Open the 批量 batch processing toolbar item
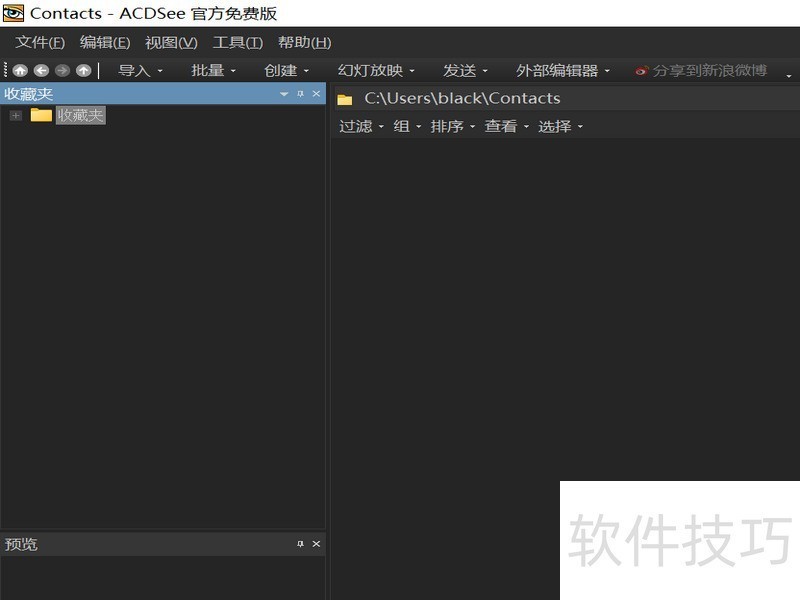800x600 pixels. 207,71
